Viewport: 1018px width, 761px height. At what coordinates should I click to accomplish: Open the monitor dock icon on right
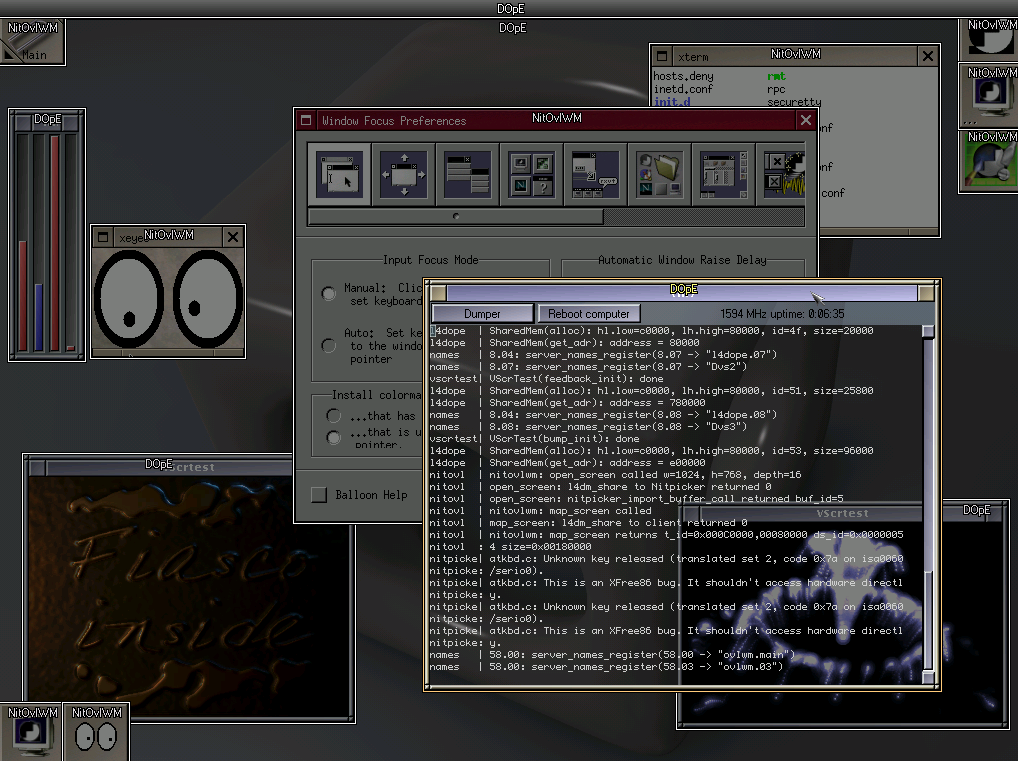(x=989, y=97)
